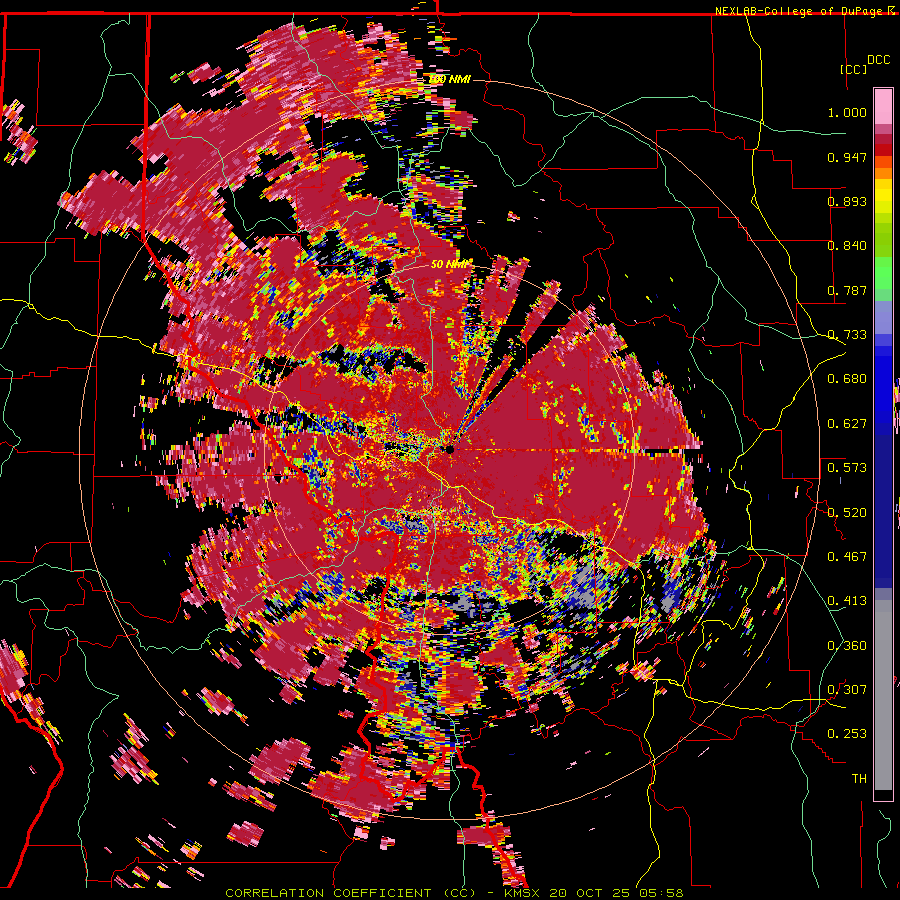The height and width of the screenshot is (900, 900).
Task: Pick the yellow band on the color scale
Action: tap(883, 196)
